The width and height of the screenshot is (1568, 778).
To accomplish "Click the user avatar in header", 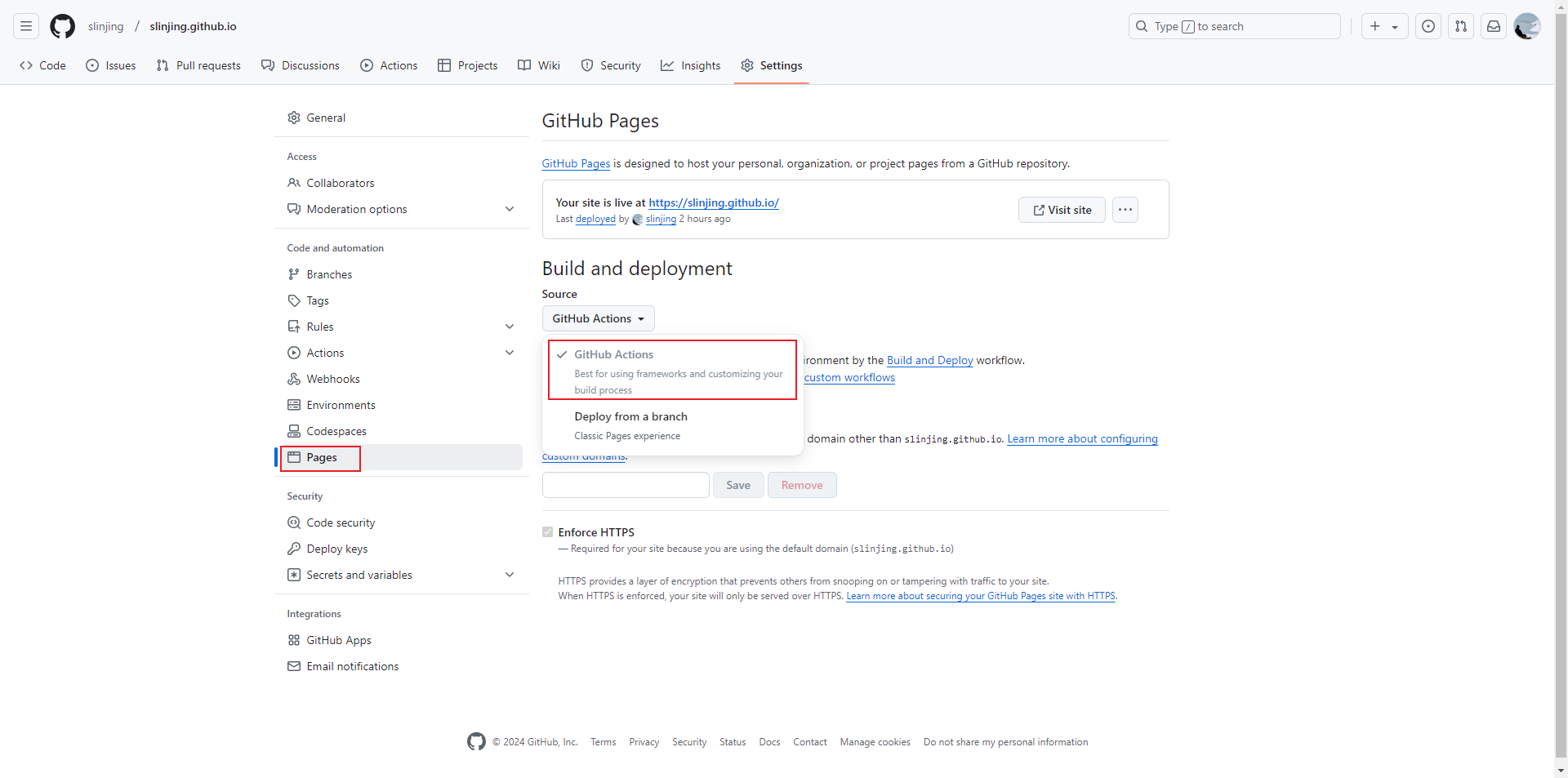I will [x=1527, y=26].
